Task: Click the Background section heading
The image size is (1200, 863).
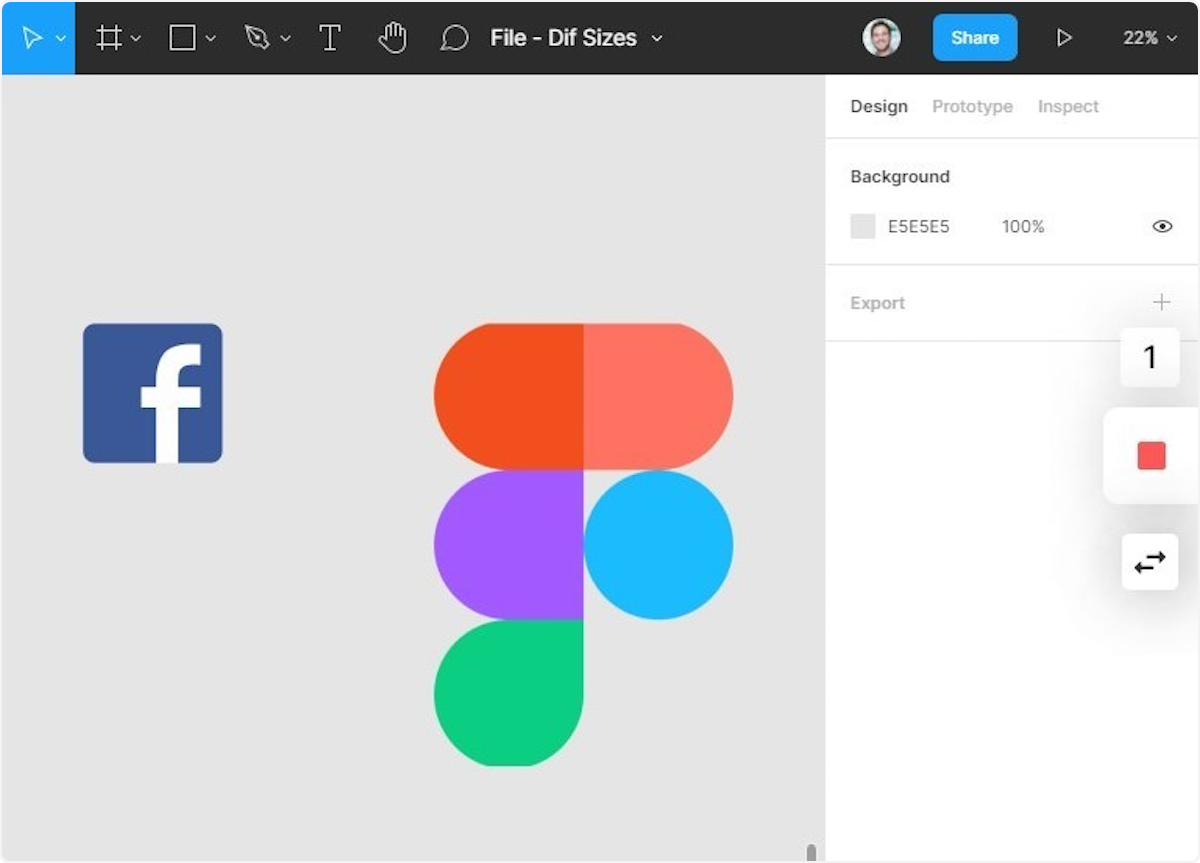Action: coord(900,177)
